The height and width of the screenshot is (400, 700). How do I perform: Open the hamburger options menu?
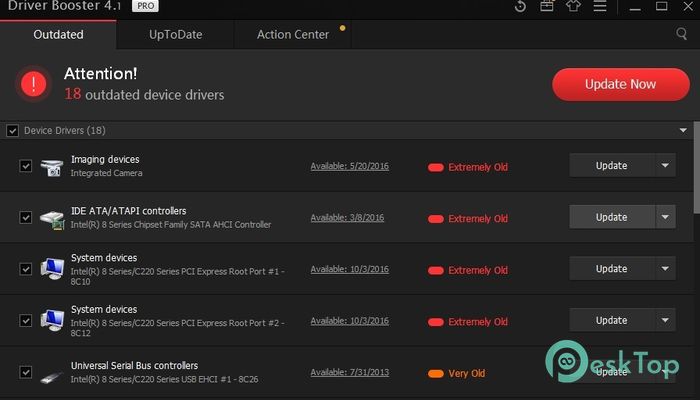(600, 6)
